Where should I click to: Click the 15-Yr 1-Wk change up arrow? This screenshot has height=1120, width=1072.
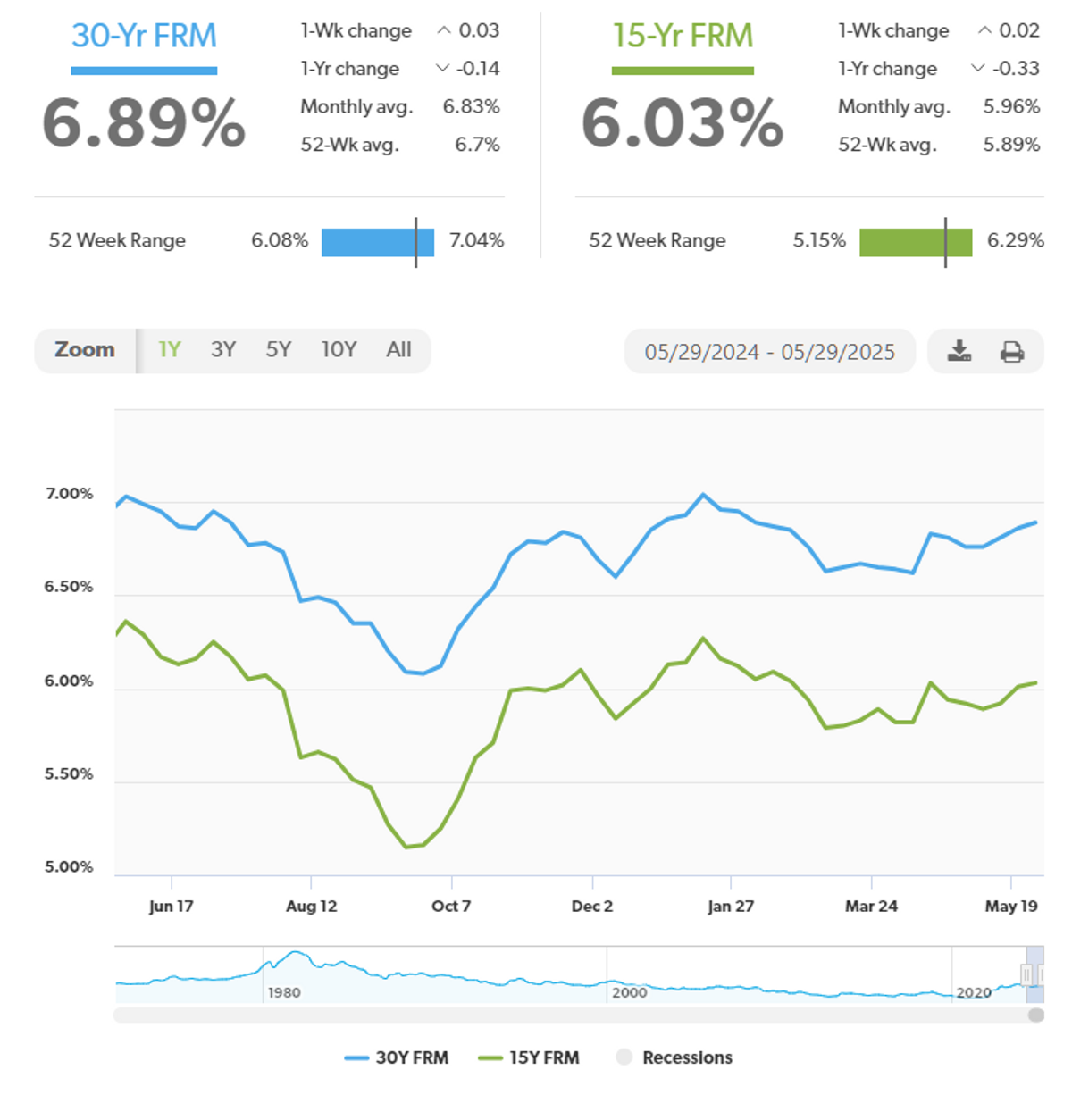click(x=984, y=30)
